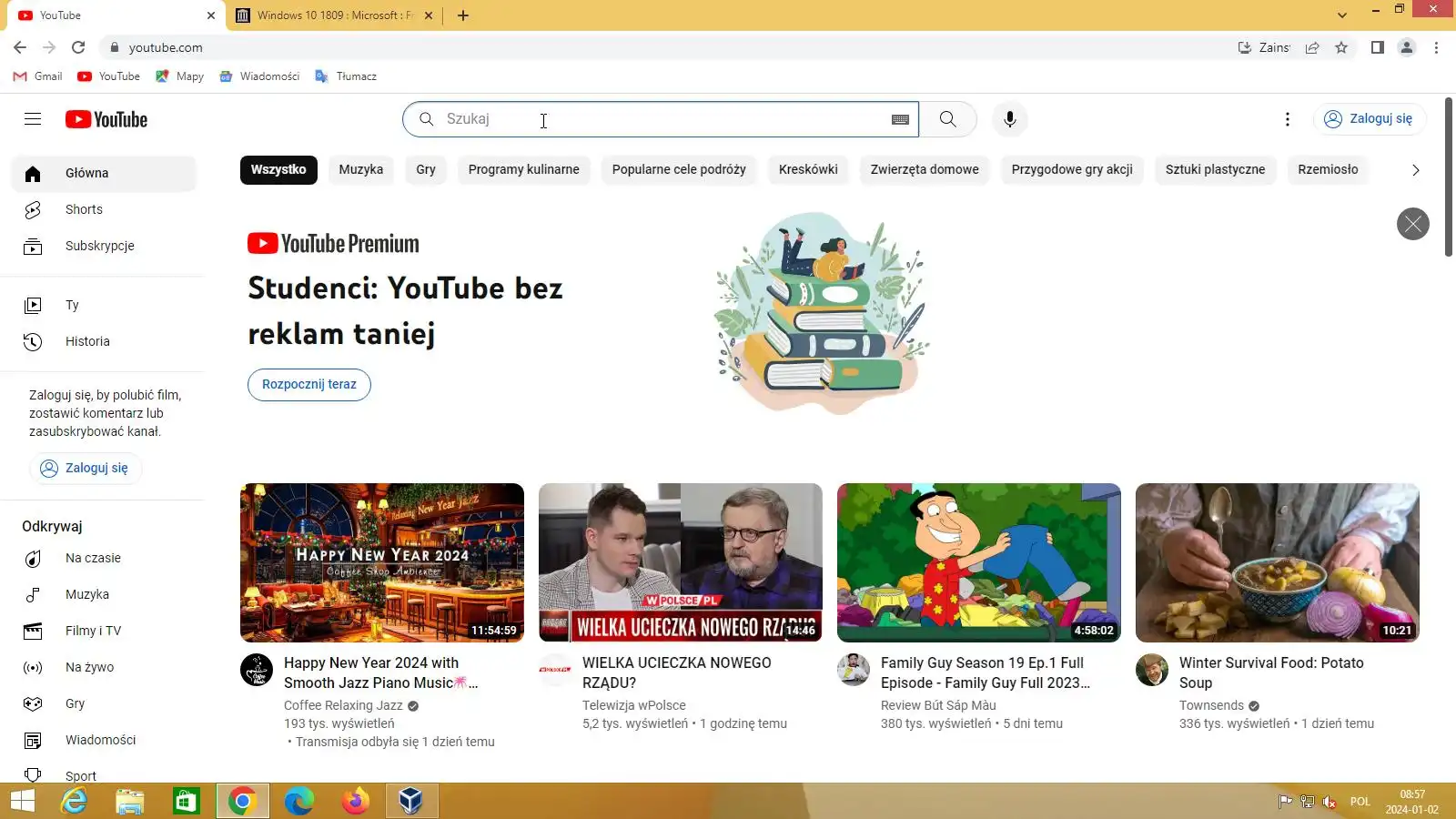Viewport: 1456px width, 819px height.
Task: Open the Windows Start menu
Action: point(22,801)
